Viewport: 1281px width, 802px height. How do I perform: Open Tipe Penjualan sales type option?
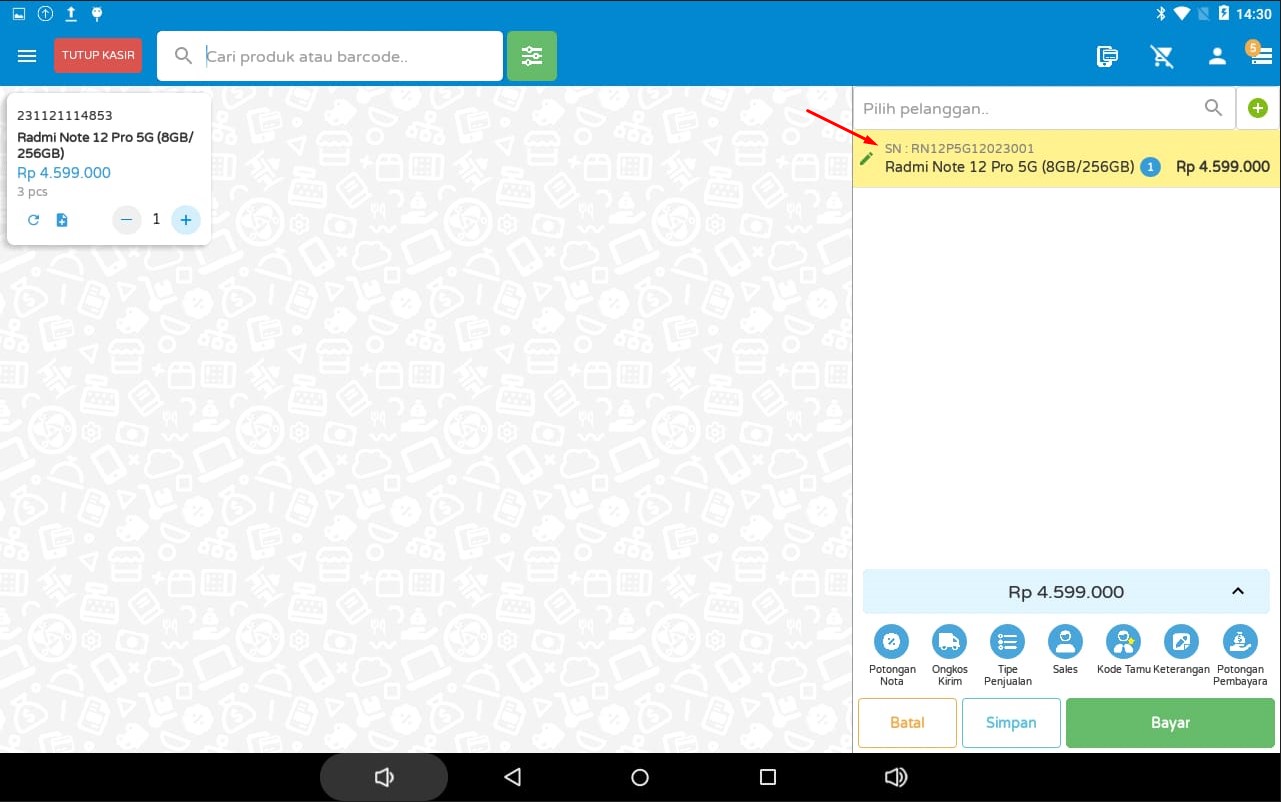point(1007,655)
